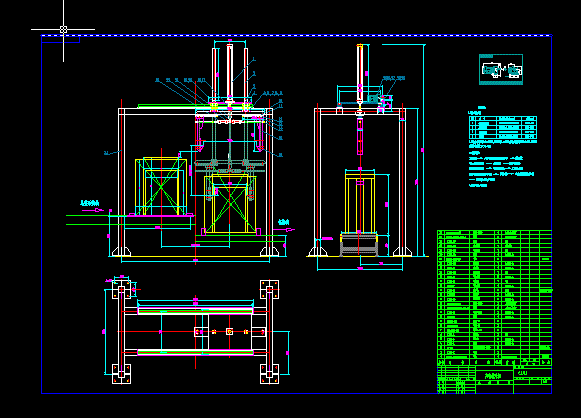Click the drawing number cell in title block

[x=532, y=373]
